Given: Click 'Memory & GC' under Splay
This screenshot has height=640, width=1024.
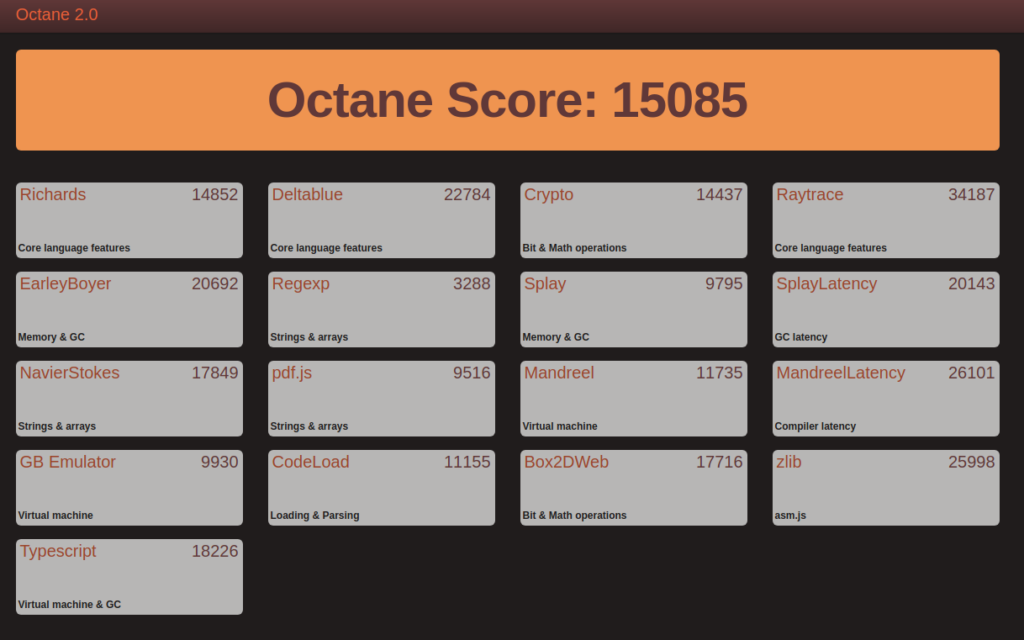Looking at the screenshot, I should [555, 337].
